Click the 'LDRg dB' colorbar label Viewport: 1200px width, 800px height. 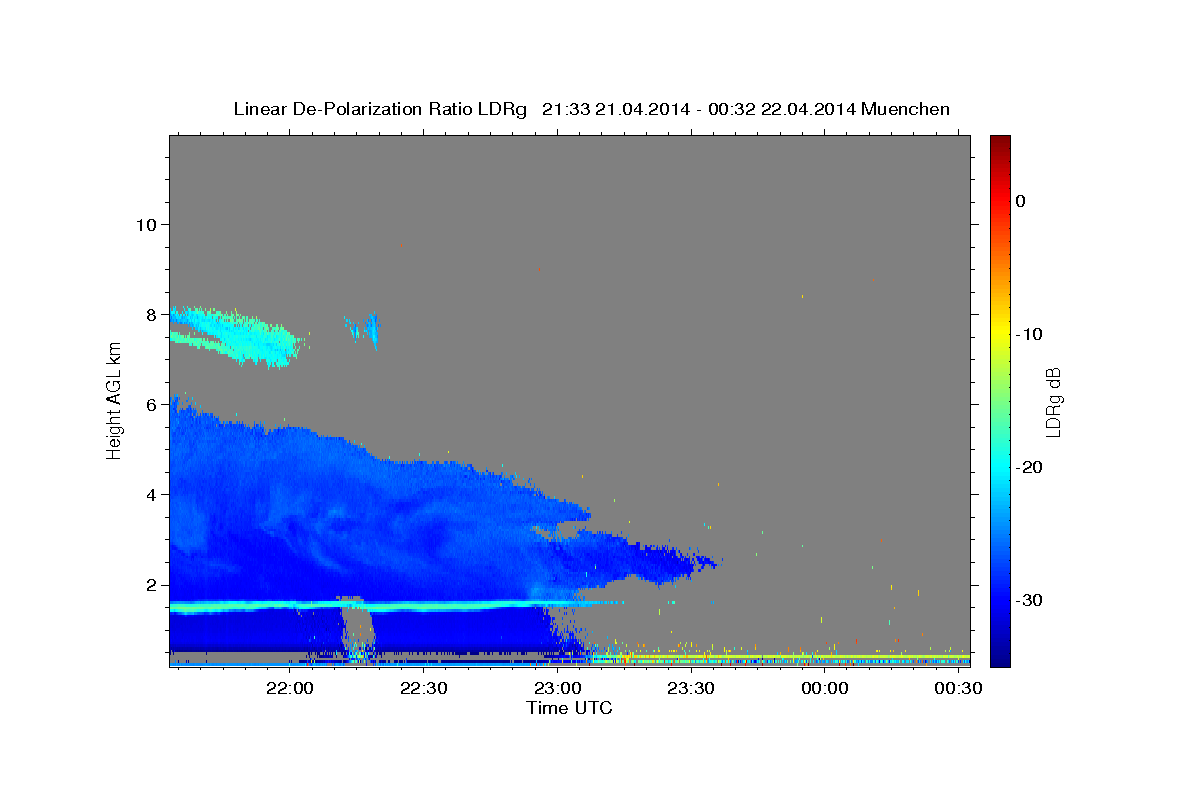[x=1053, y=401]
